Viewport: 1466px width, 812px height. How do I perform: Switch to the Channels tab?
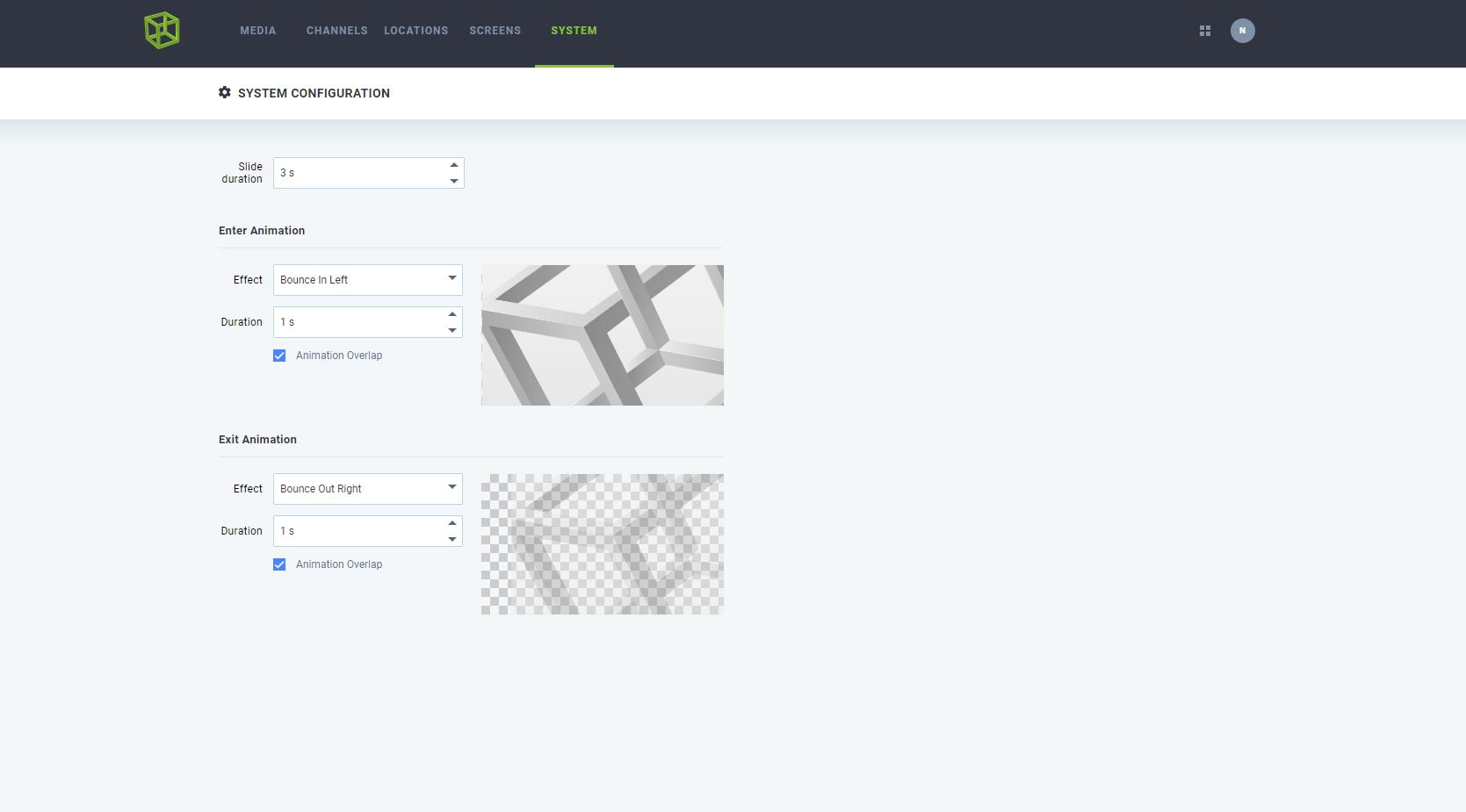tap(337, 31)
